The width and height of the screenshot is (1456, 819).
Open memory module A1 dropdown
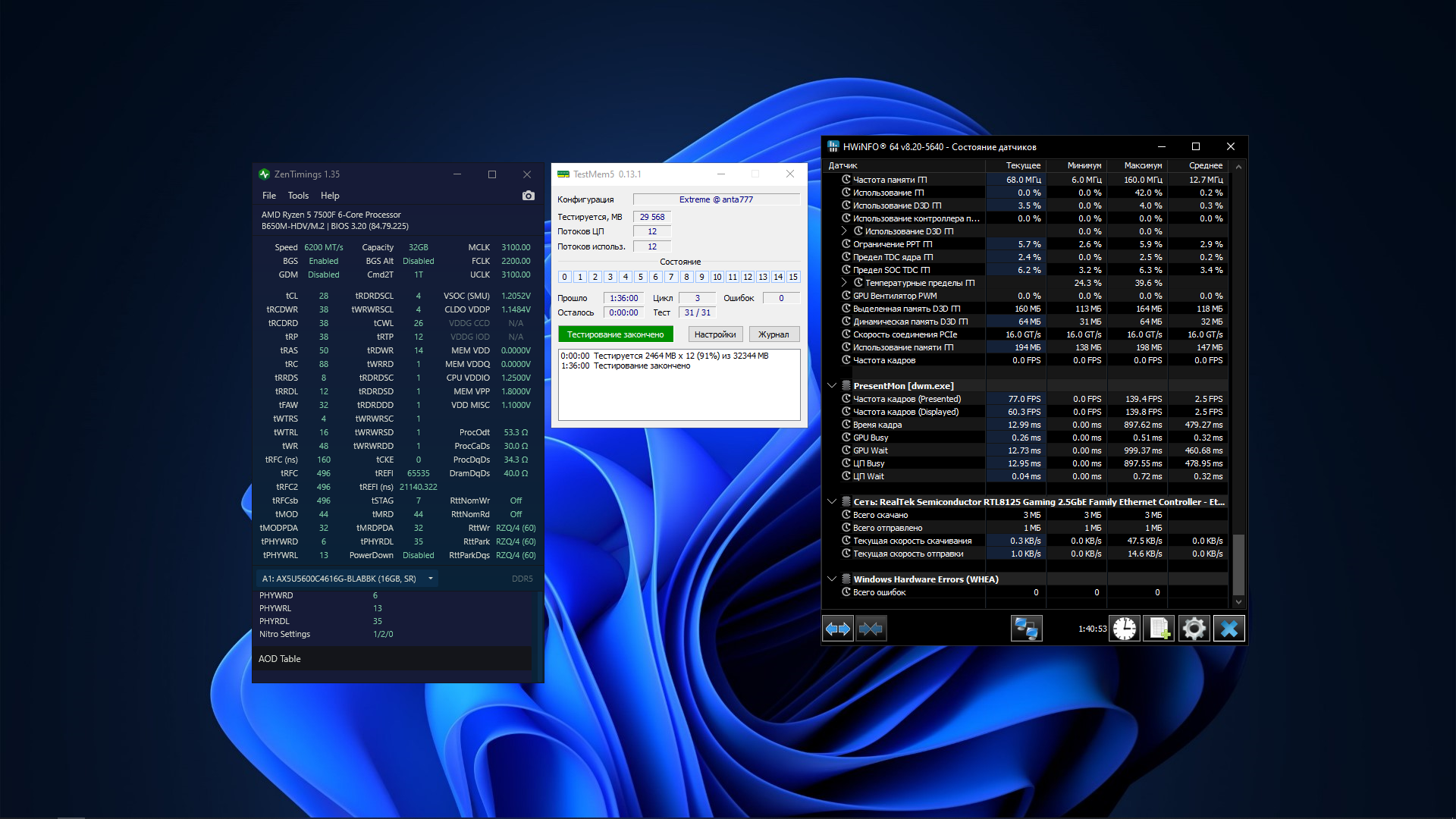tap(431, 579)
